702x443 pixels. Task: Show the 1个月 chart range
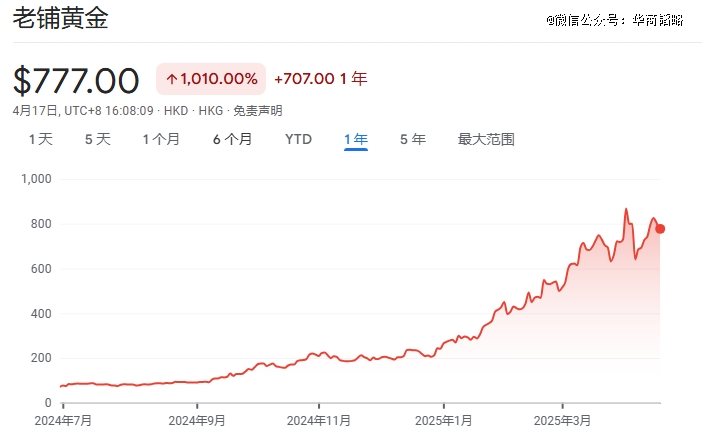click(161, 139)
